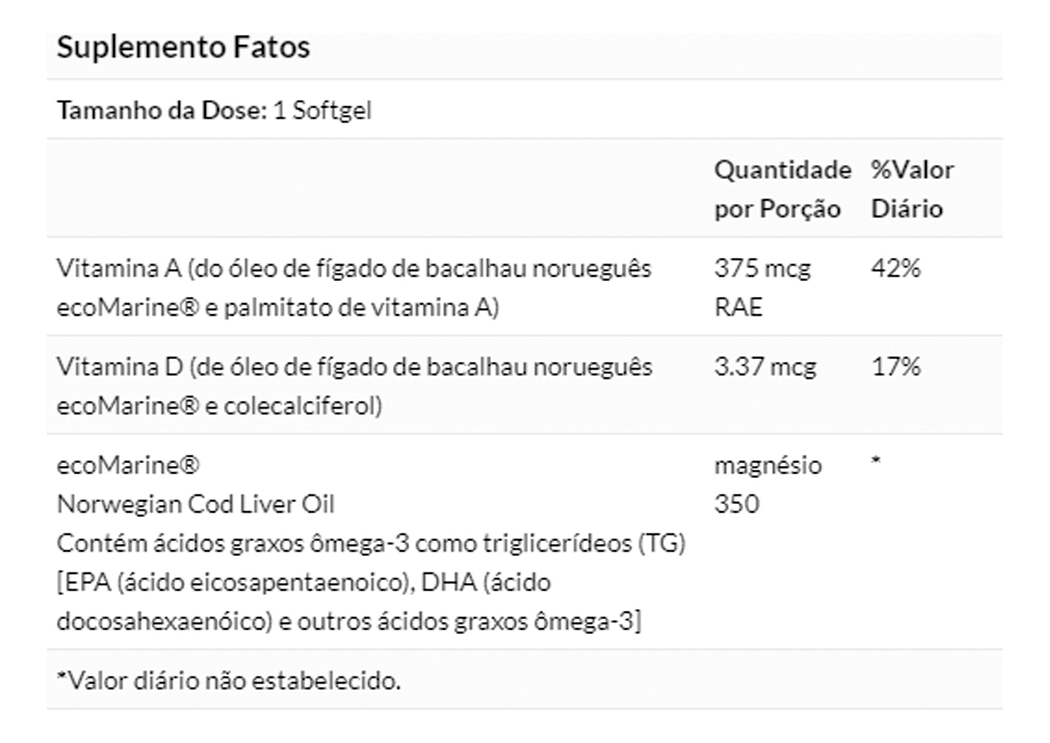The width and height of the screenshot is (1050, 743).
Task: Click the 42% daily value
Action: click(895, 269)
